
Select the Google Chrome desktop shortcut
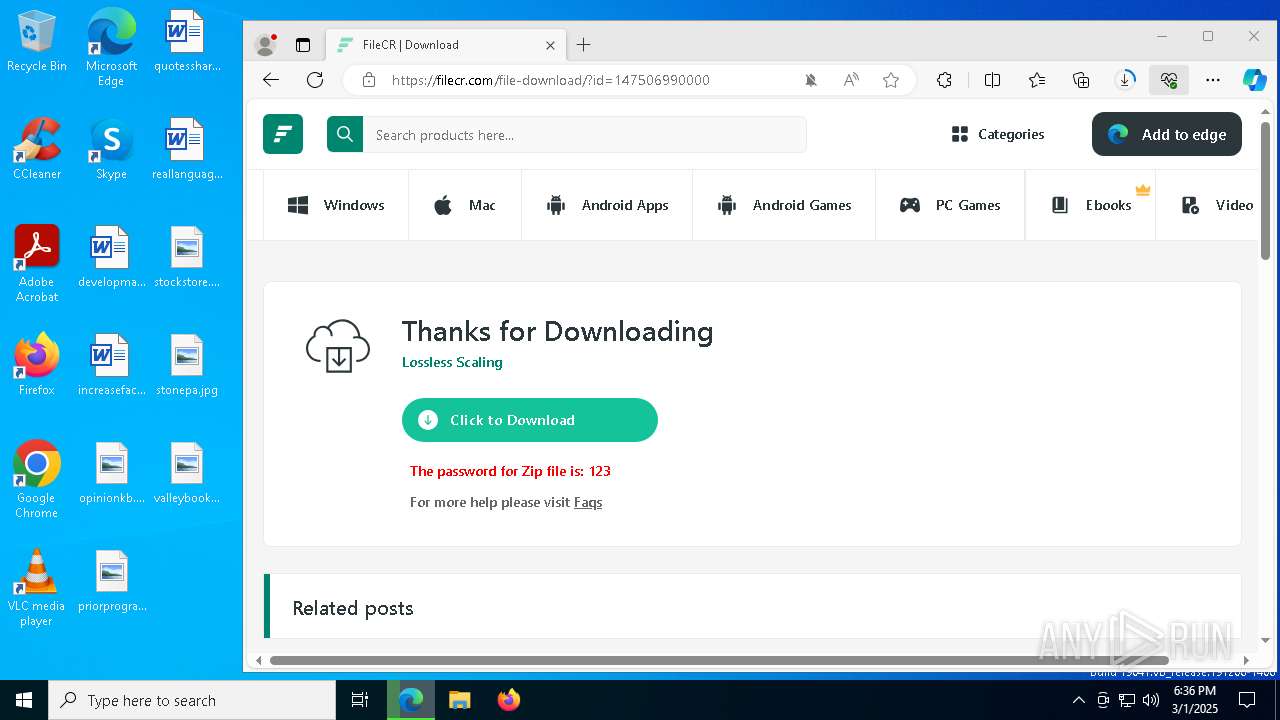(37, 480)
